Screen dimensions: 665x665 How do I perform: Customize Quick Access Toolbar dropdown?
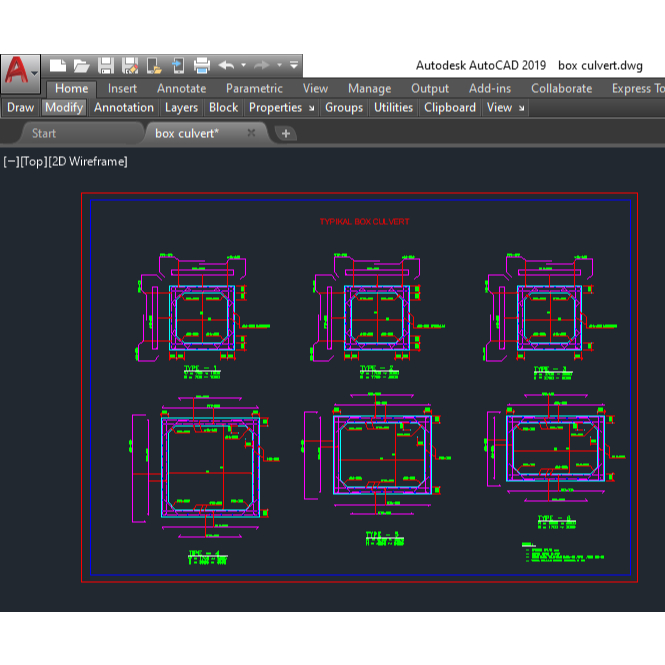click(x=293, y=65)
